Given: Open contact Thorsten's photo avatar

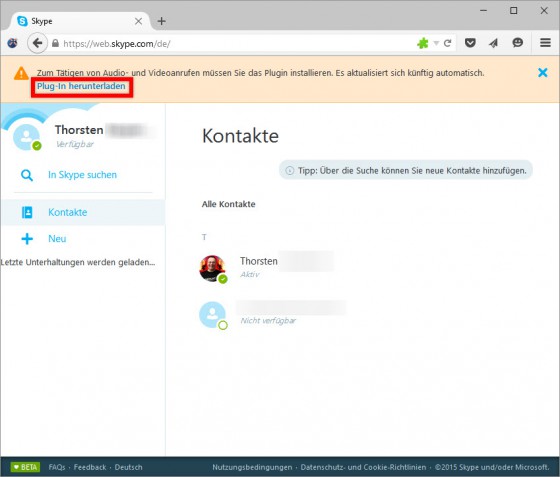Looking at the screenshot, I should click(212, 268).
